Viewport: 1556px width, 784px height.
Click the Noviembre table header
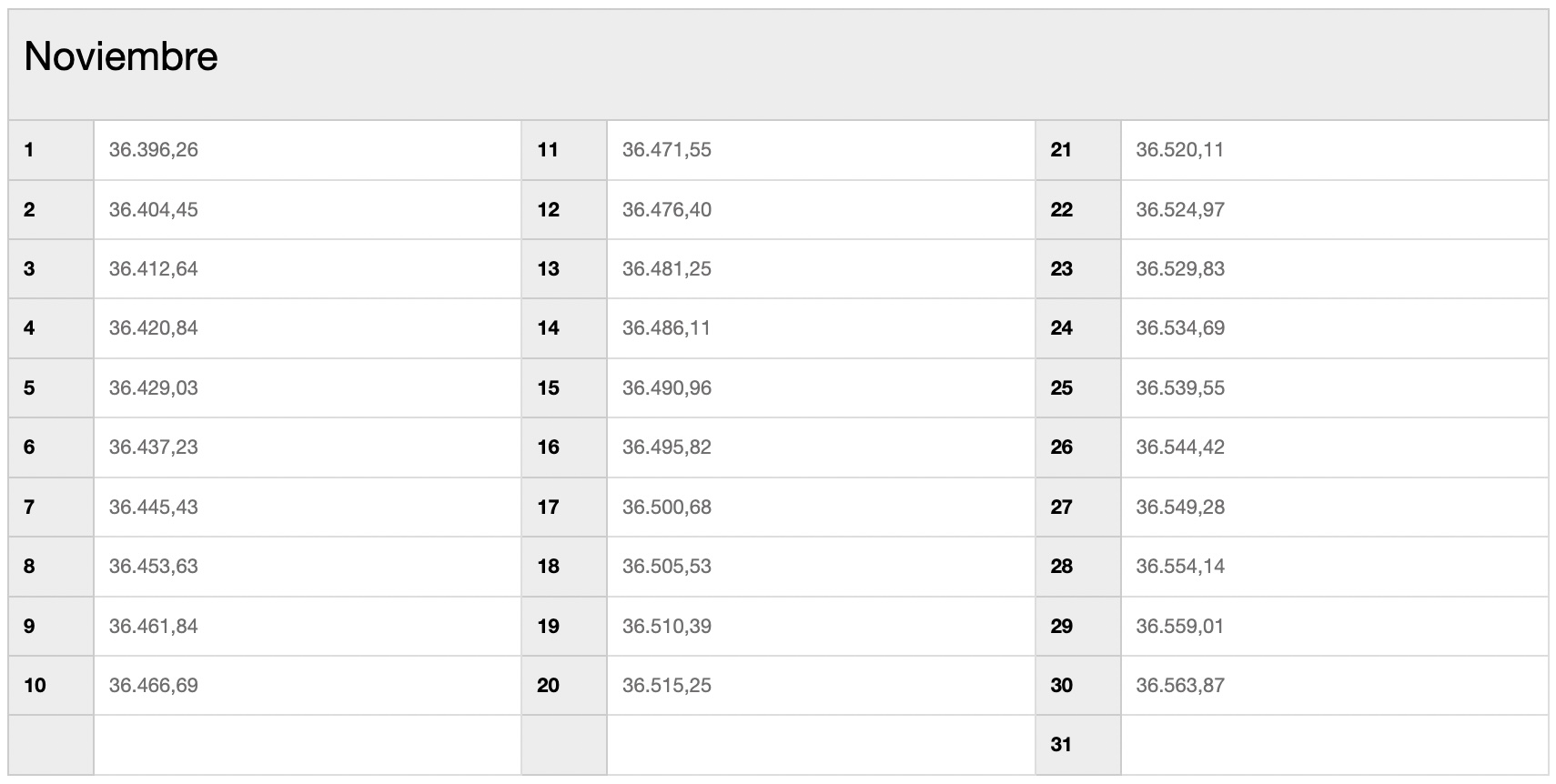click(778, 65)
